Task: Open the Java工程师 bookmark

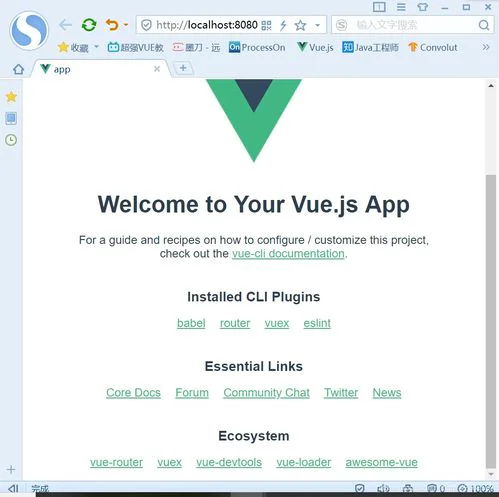Action: tap(370, 48)
